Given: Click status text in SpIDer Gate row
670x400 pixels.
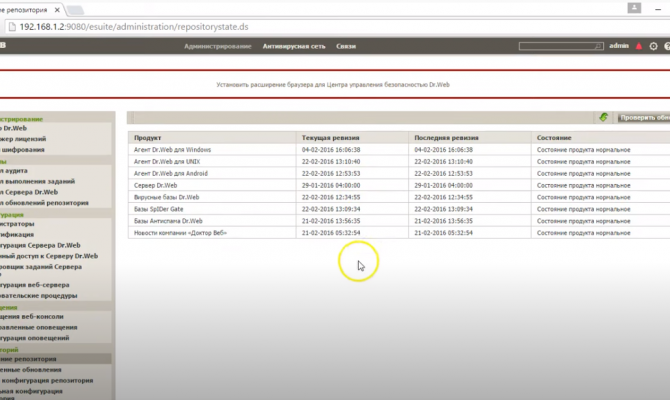Looking at the screenshot, I should point(583,209).
